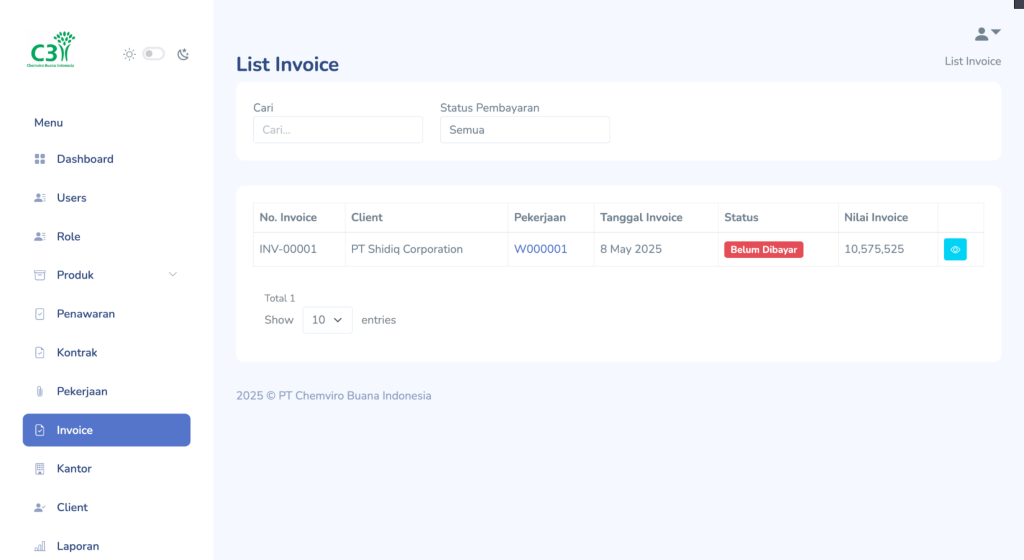
Task: Click the Produk box icon
Action: click(x=40, y=275)
